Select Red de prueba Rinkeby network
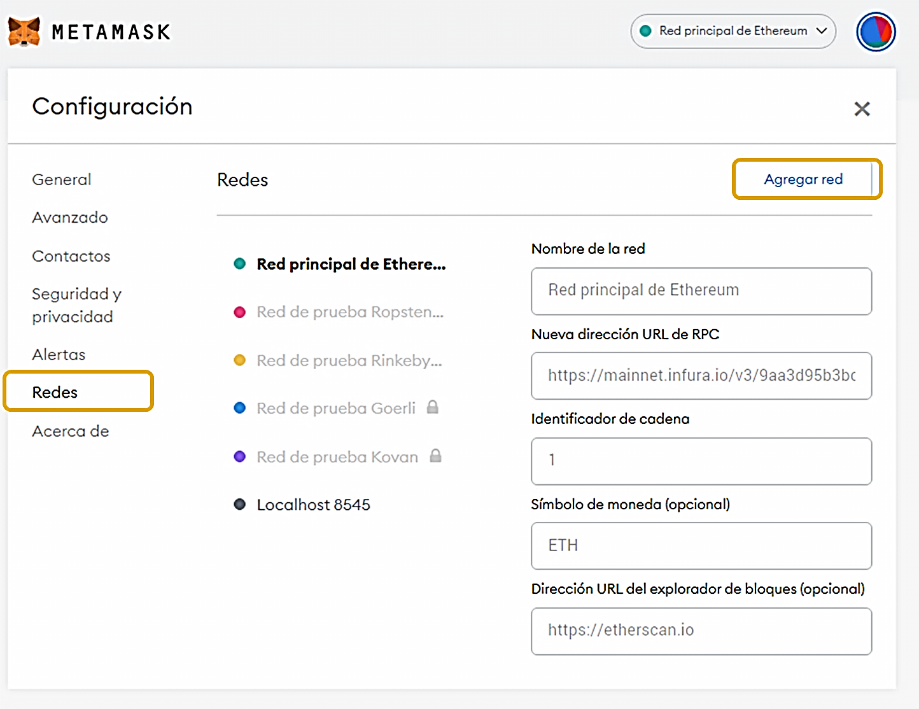This screenshot has width=919, height=709. tap(349, 360)
